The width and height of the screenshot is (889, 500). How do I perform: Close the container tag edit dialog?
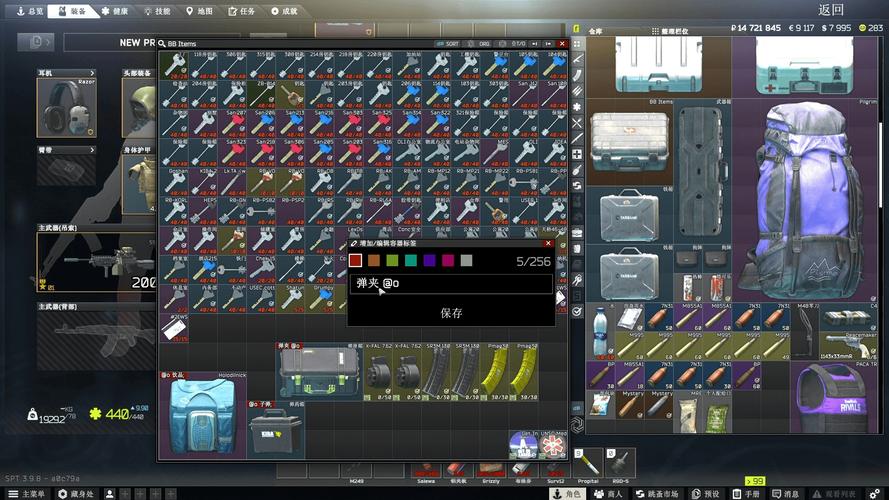(x=548, y=243)
